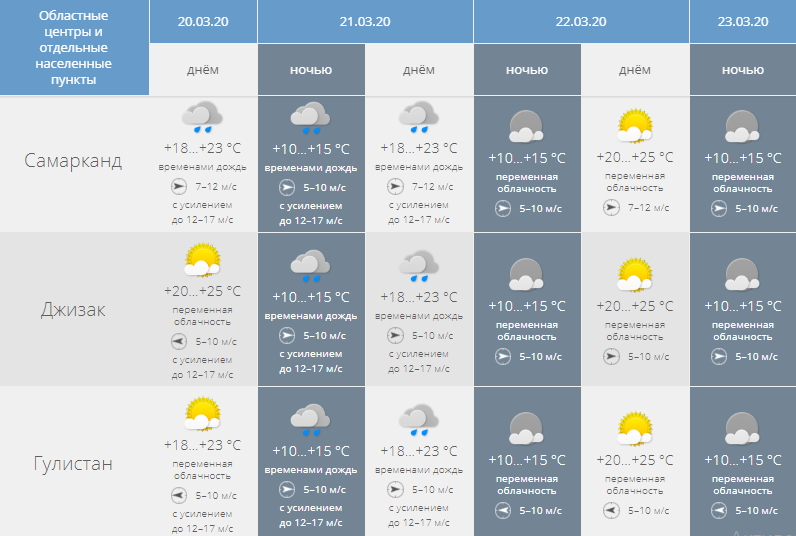Click Samarkand's wind compass icon for 22.03.20 daytime
Image resolution: width=796 pixels, height=536 pixels.
point(611,208)
